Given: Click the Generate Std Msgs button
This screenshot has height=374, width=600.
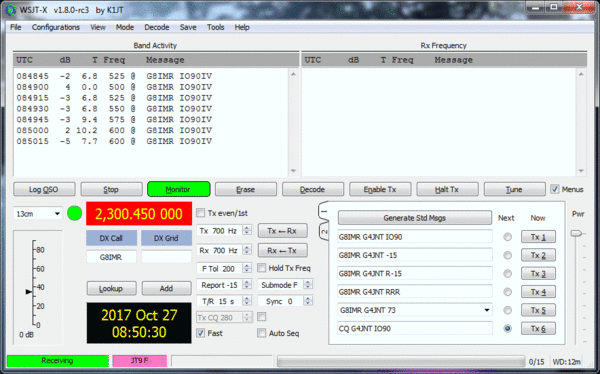Looking at the screenshot, I should click(415, 218).
